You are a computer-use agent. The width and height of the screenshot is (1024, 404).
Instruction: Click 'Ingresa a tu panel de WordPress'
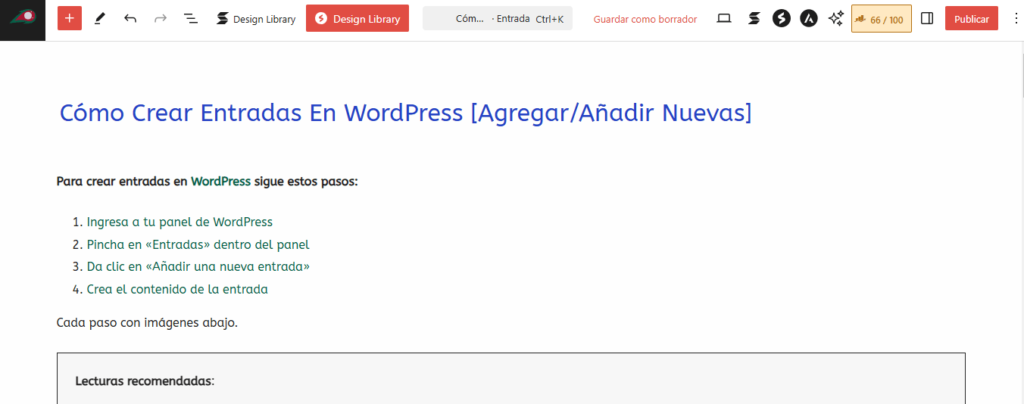[x=180, y=222]
